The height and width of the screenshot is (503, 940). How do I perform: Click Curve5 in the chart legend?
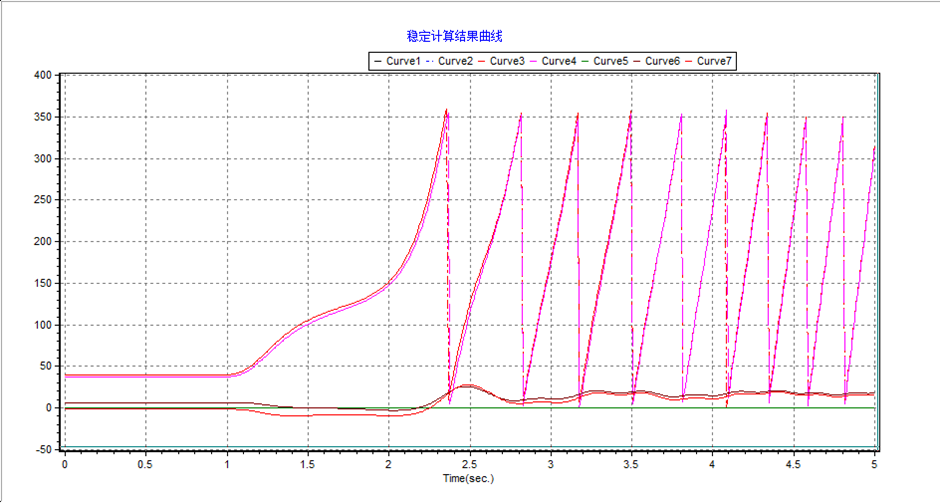coord(611,61)
